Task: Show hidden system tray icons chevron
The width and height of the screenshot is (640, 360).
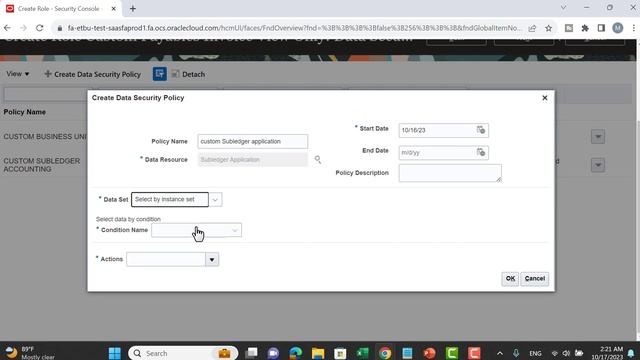Action: tap(500, 353)
